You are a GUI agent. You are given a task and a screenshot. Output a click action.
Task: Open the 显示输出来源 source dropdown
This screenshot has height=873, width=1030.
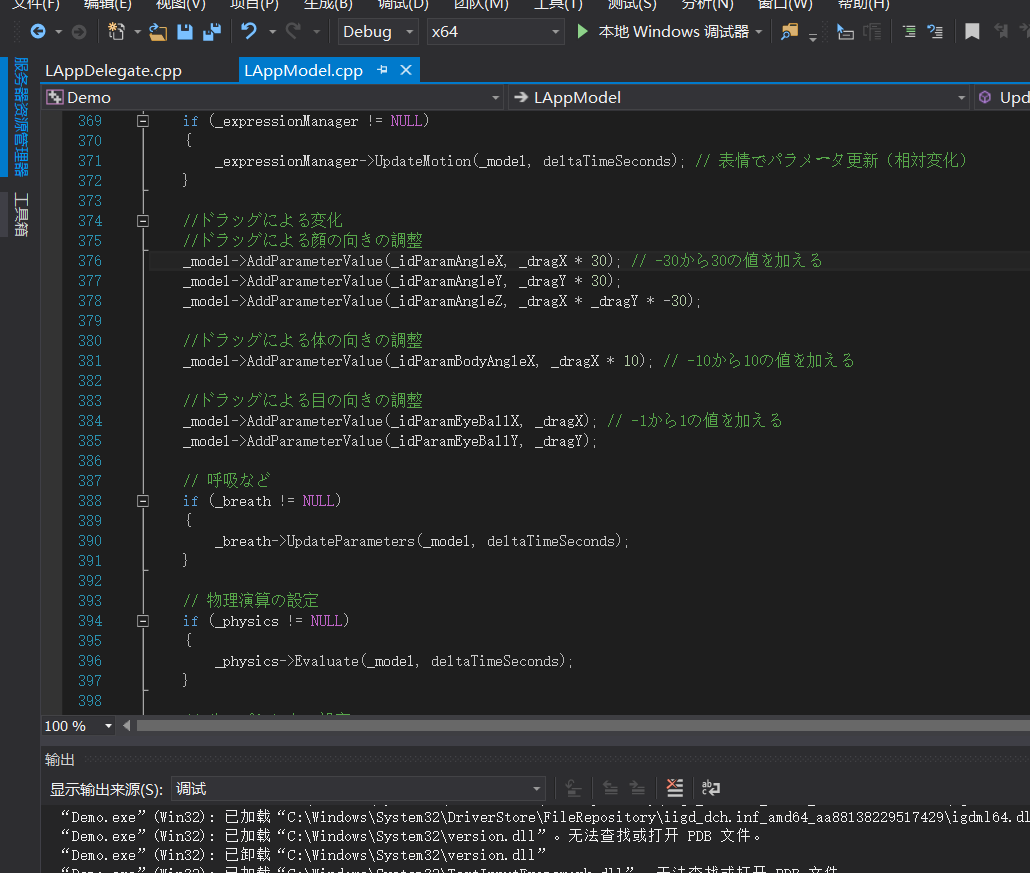(359, 789)
